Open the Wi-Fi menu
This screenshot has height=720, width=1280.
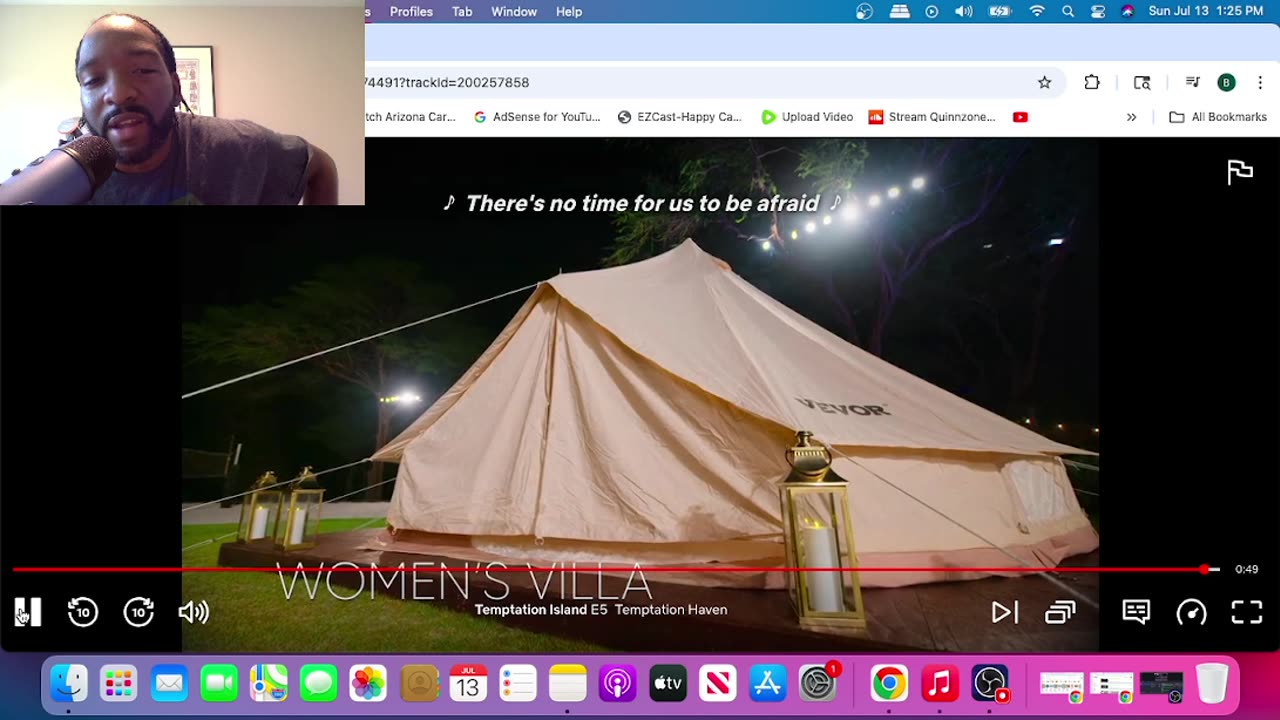[1037, 12]
